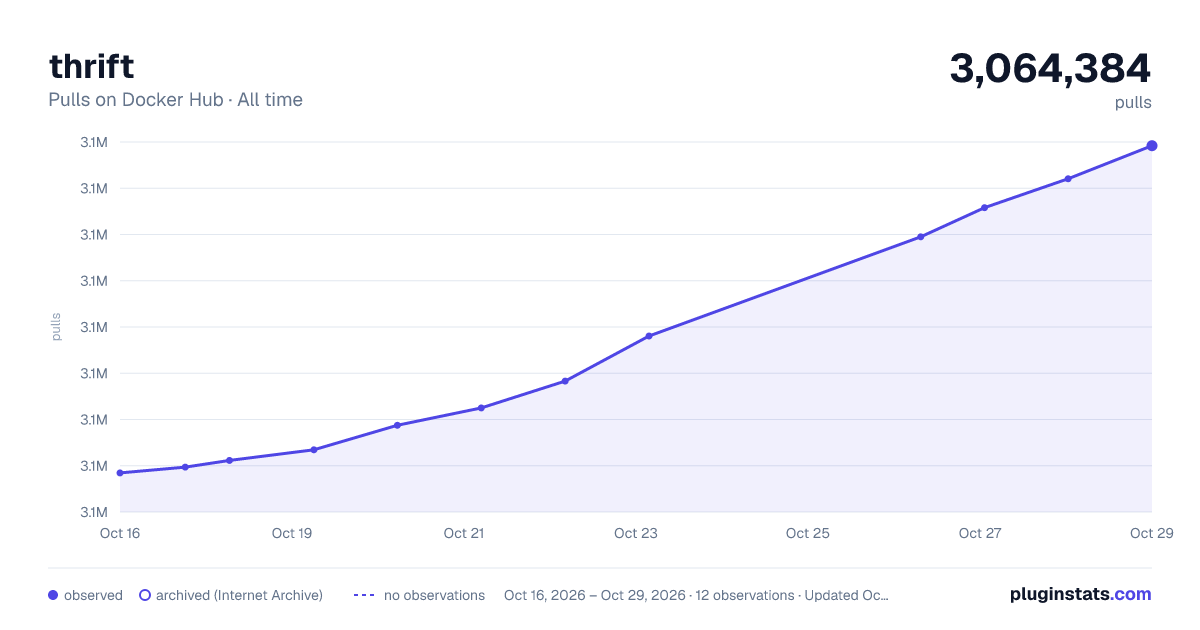Click the 'archived (Internet Archive)' legend label

tap(239, 595)
